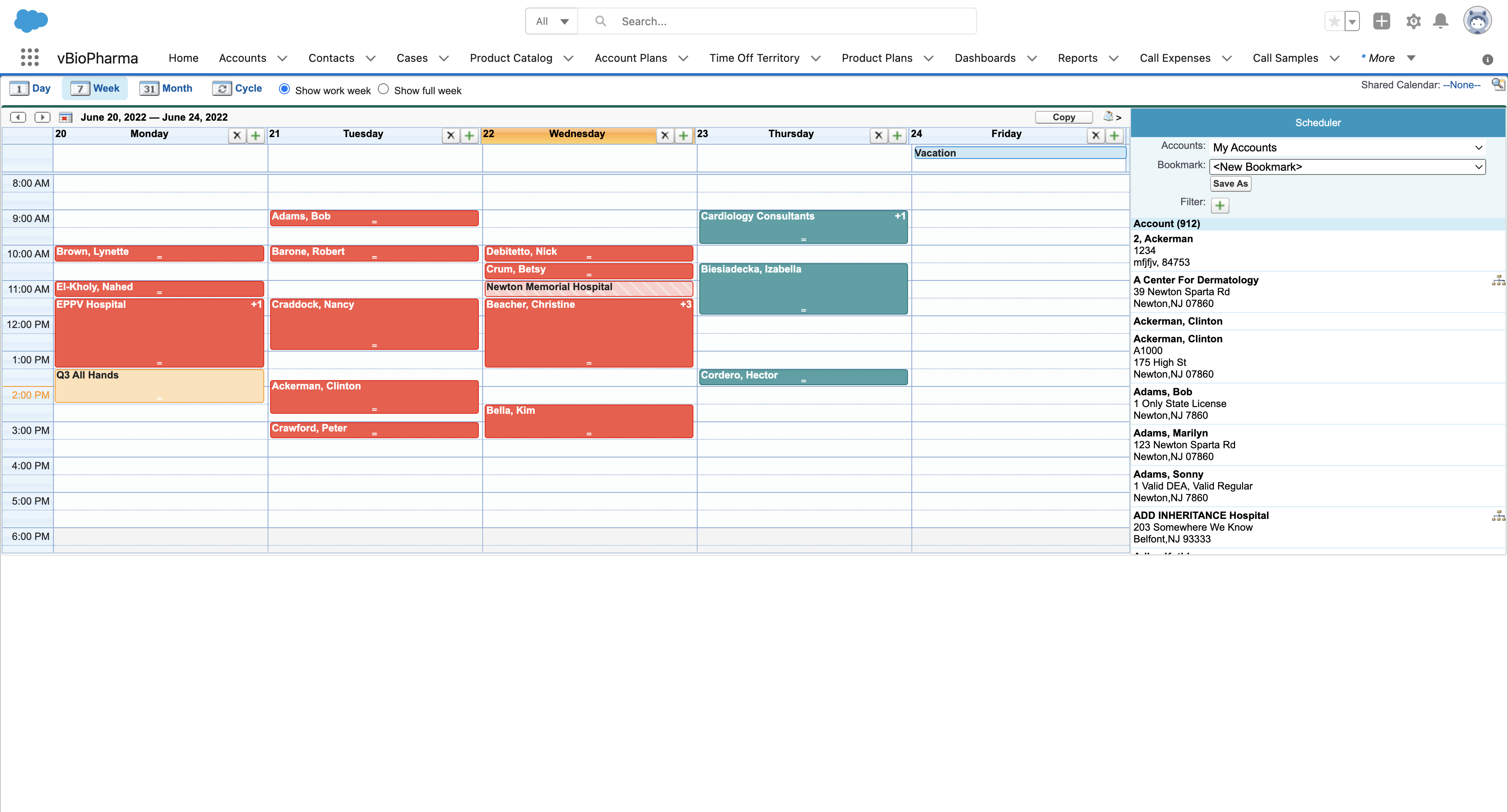
Task: Add a Filter plus icon in Scheduler
Action: pyautogui.click(x=1220, y=205)
